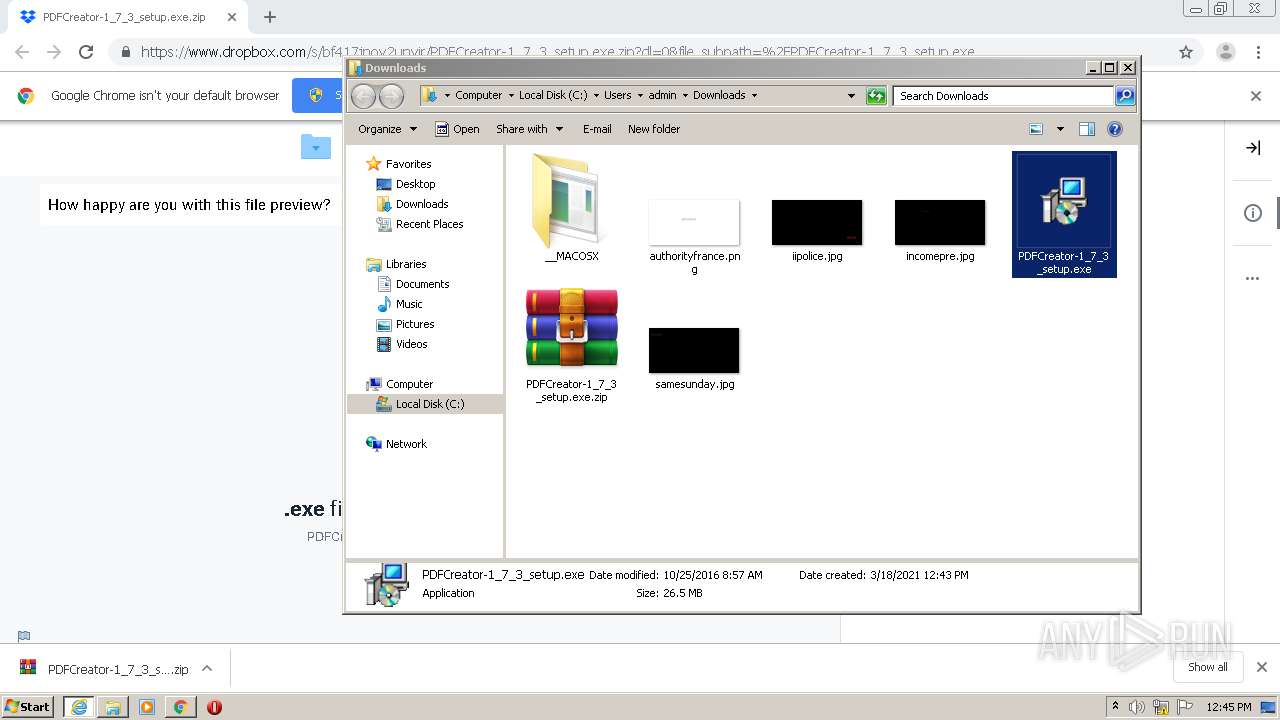
Task: Click admin in the address breadcrumb
Action: (x=662, y=96)
